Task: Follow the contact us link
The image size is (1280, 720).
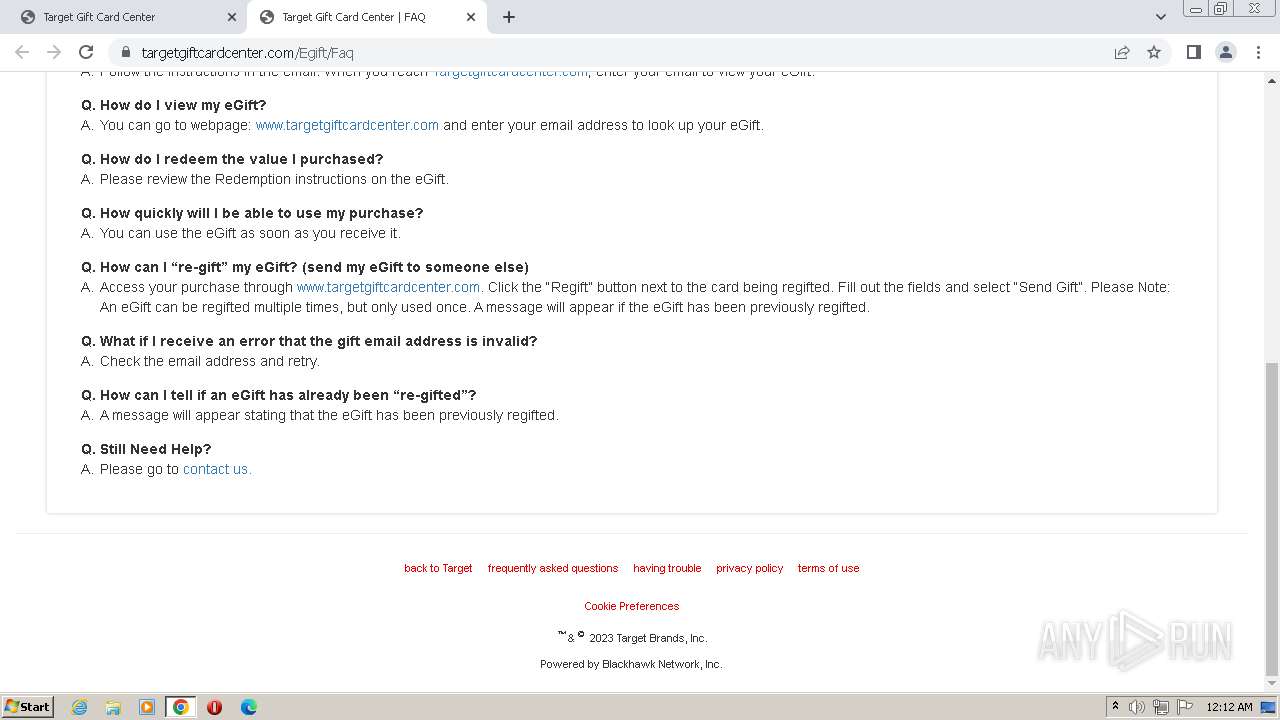Action: tap(217, 469)
